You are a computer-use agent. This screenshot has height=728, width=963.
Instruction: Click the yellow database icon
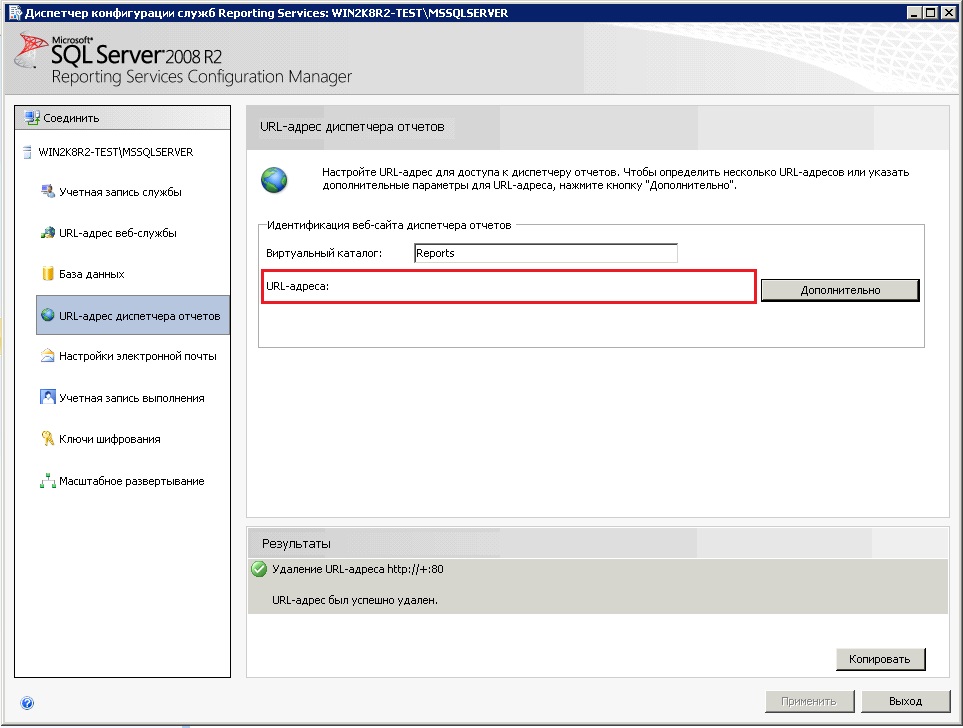[47, 274]
